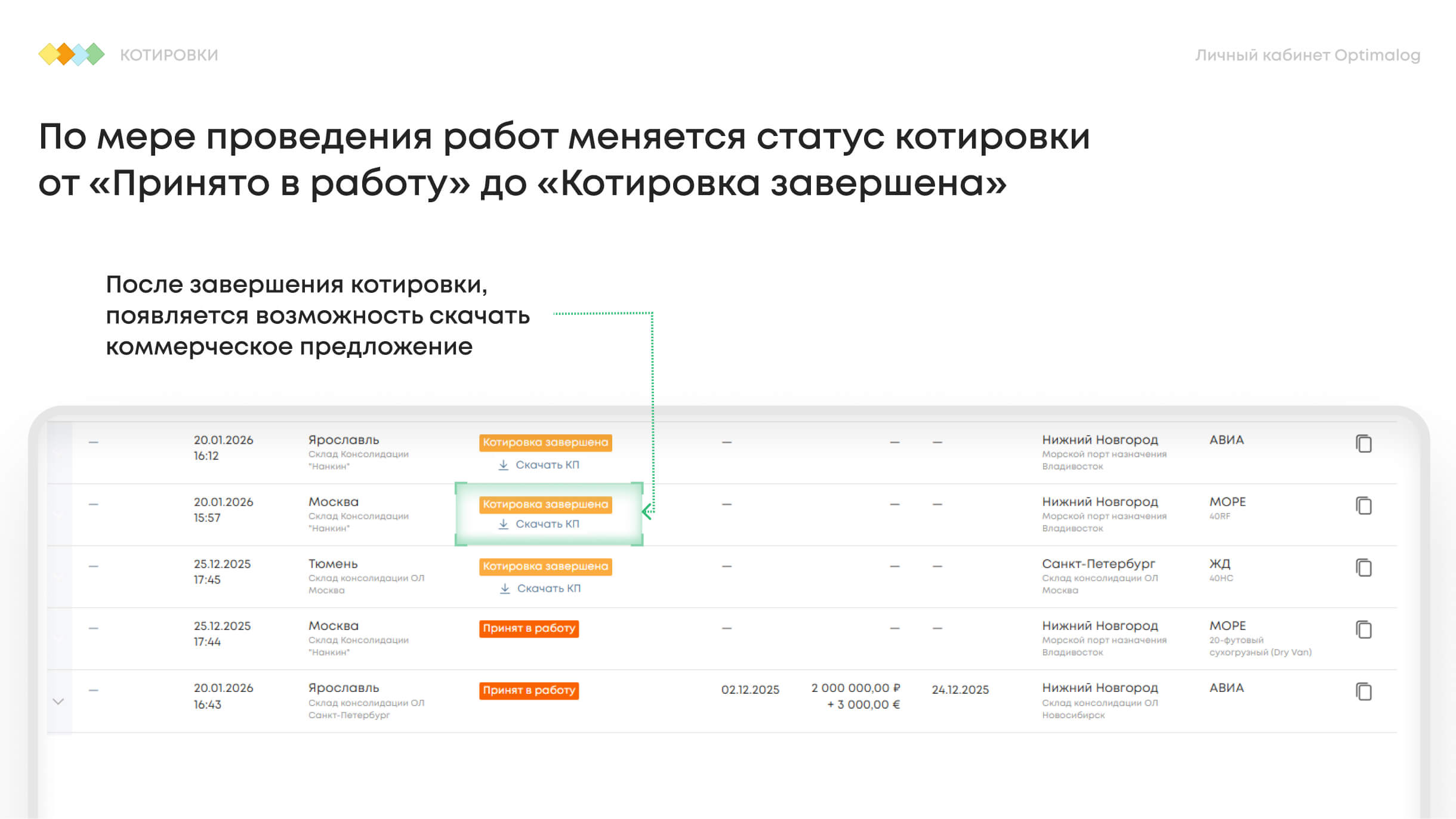Click 'Котировка завершена' badge in Ярославль row
Screen dimensions: 1456x819
pos(545,443)
